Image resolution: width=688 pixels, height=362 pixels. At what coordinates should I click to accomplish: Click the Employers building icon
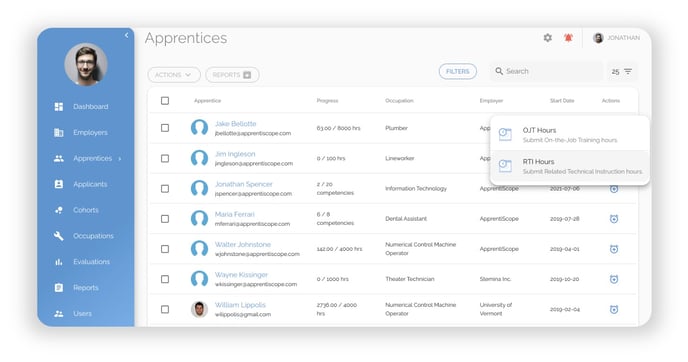click(x=59, y=133)
